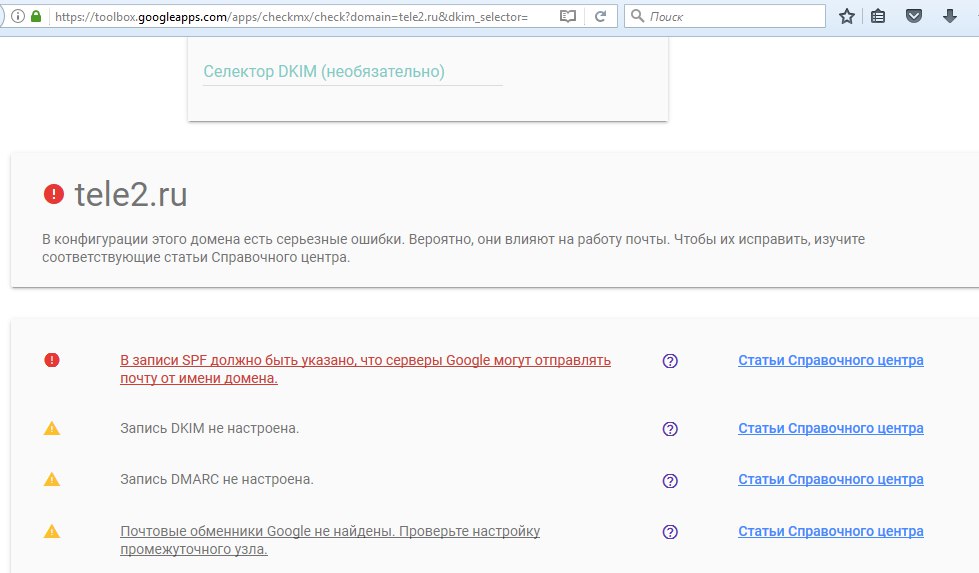Click the yellow warning icon on DMARC row
Image resolution: width=979 pixels, height=573 pixels.
52,479
